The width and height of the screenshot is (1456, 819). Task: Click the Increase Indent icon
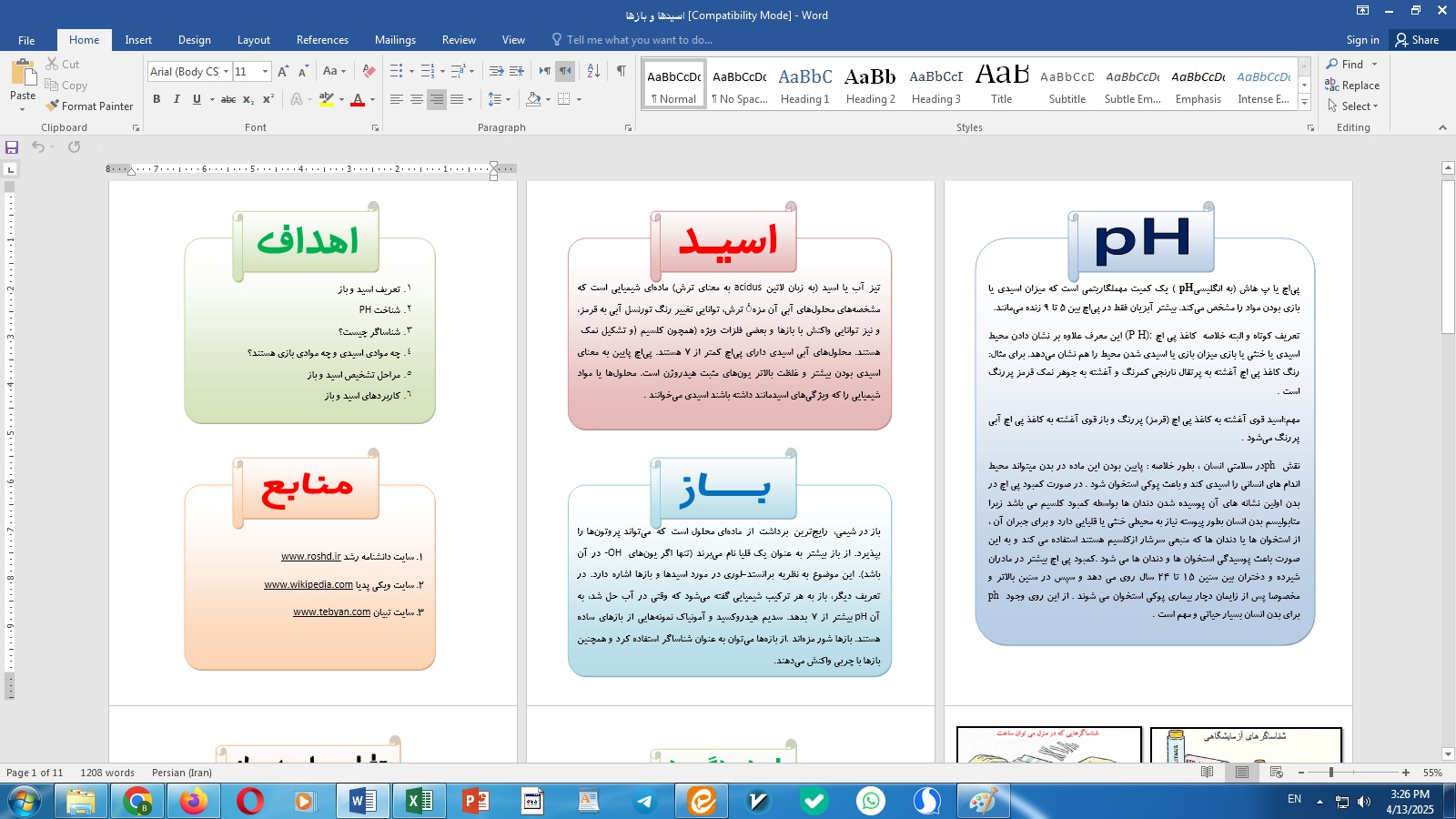pyautogui.click(x=517, y=71)
